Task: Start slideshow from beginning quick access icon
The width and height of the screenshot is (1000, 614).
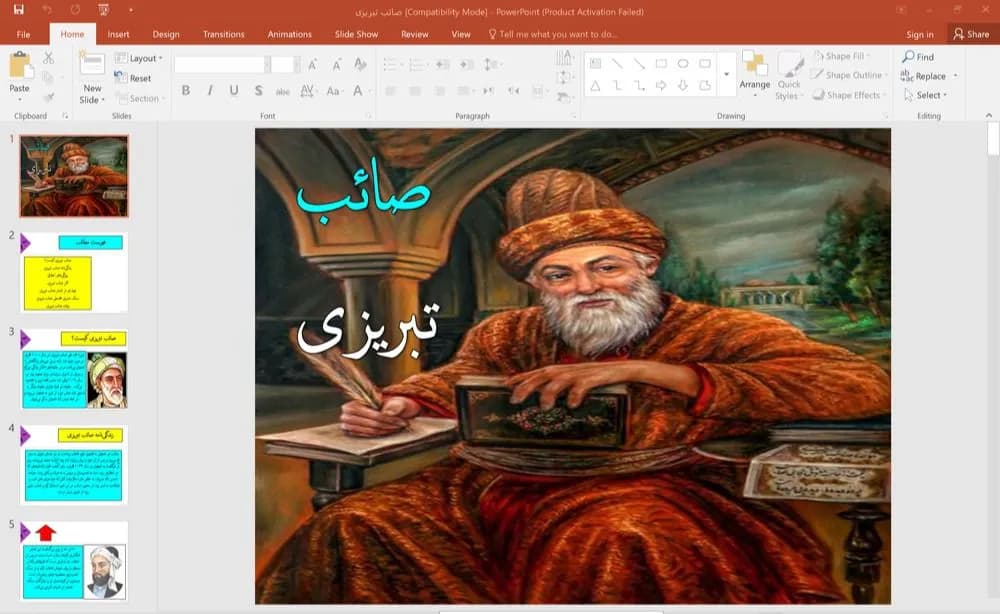Action: pos(104,10)
